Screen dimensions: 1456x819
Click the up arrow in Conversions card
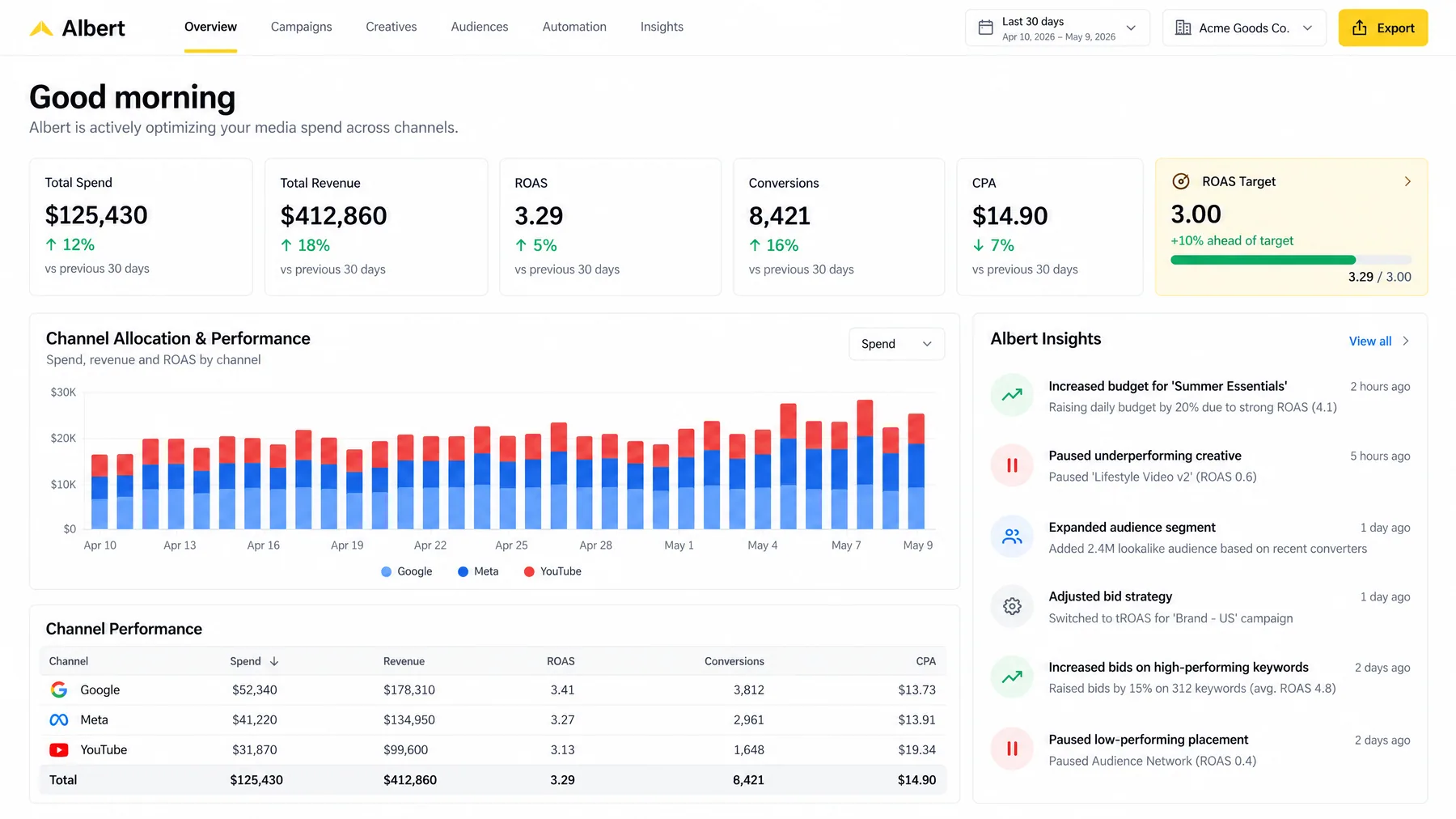click(755, 245)
